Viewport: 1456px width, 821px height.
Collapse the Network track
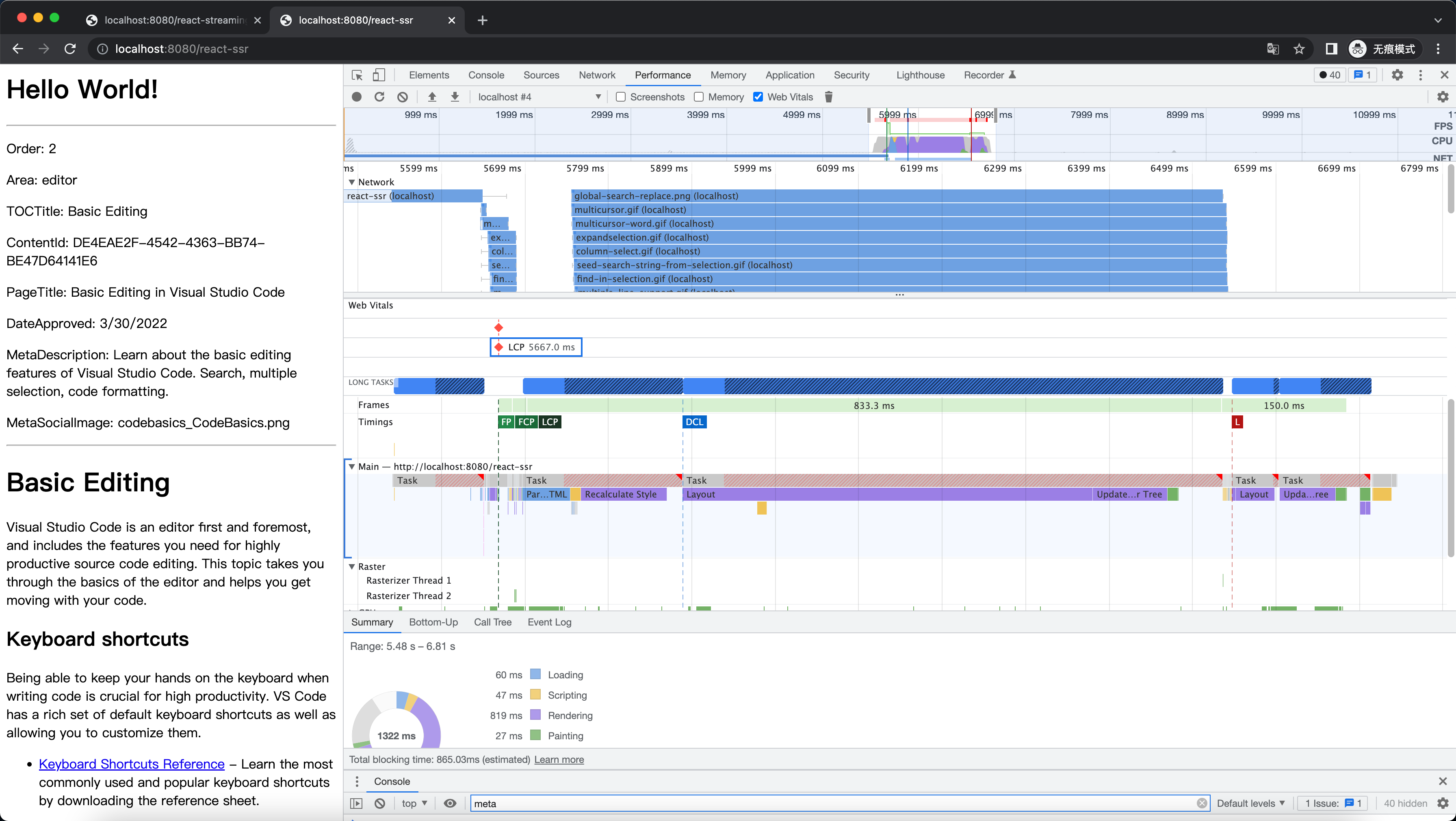point(351,182)
